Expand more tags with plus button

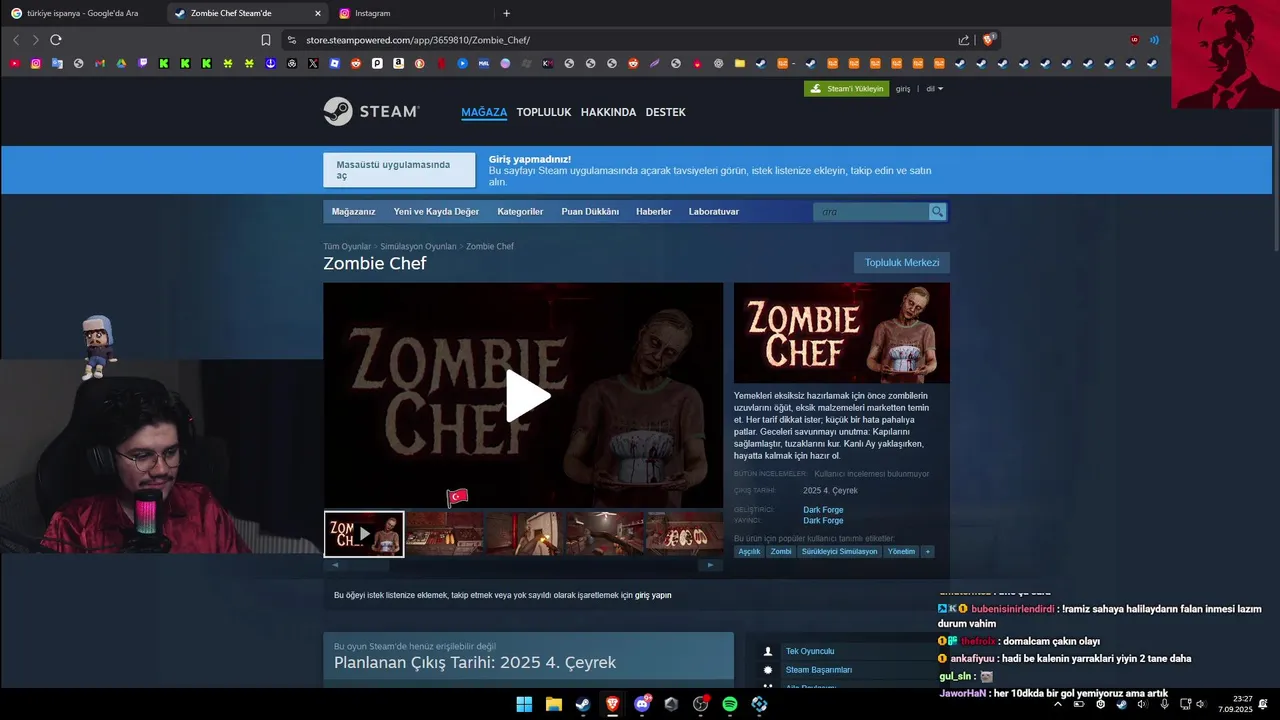927,551
